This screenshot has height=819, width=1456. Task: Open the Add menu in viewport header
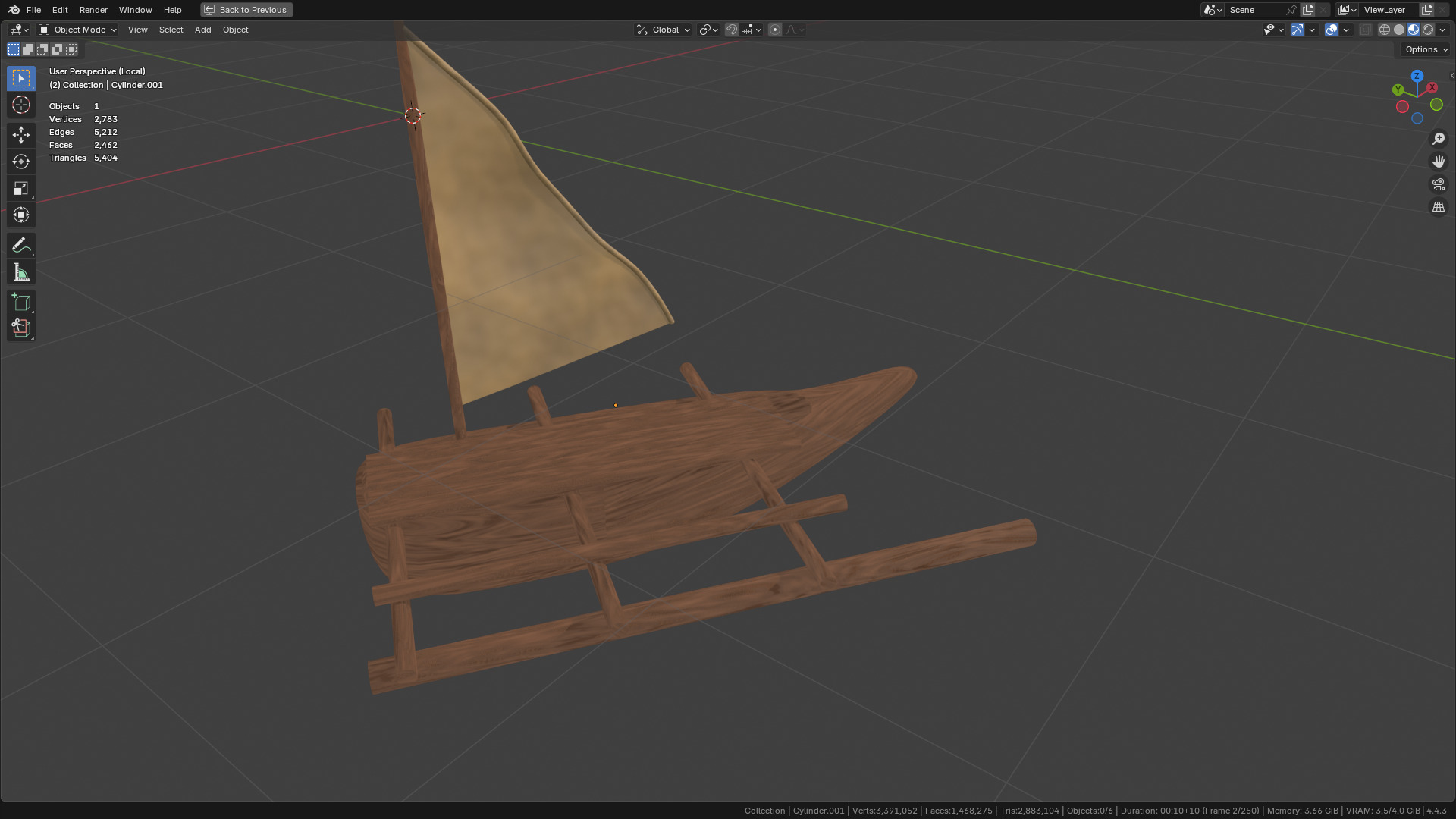click(202, 30)
